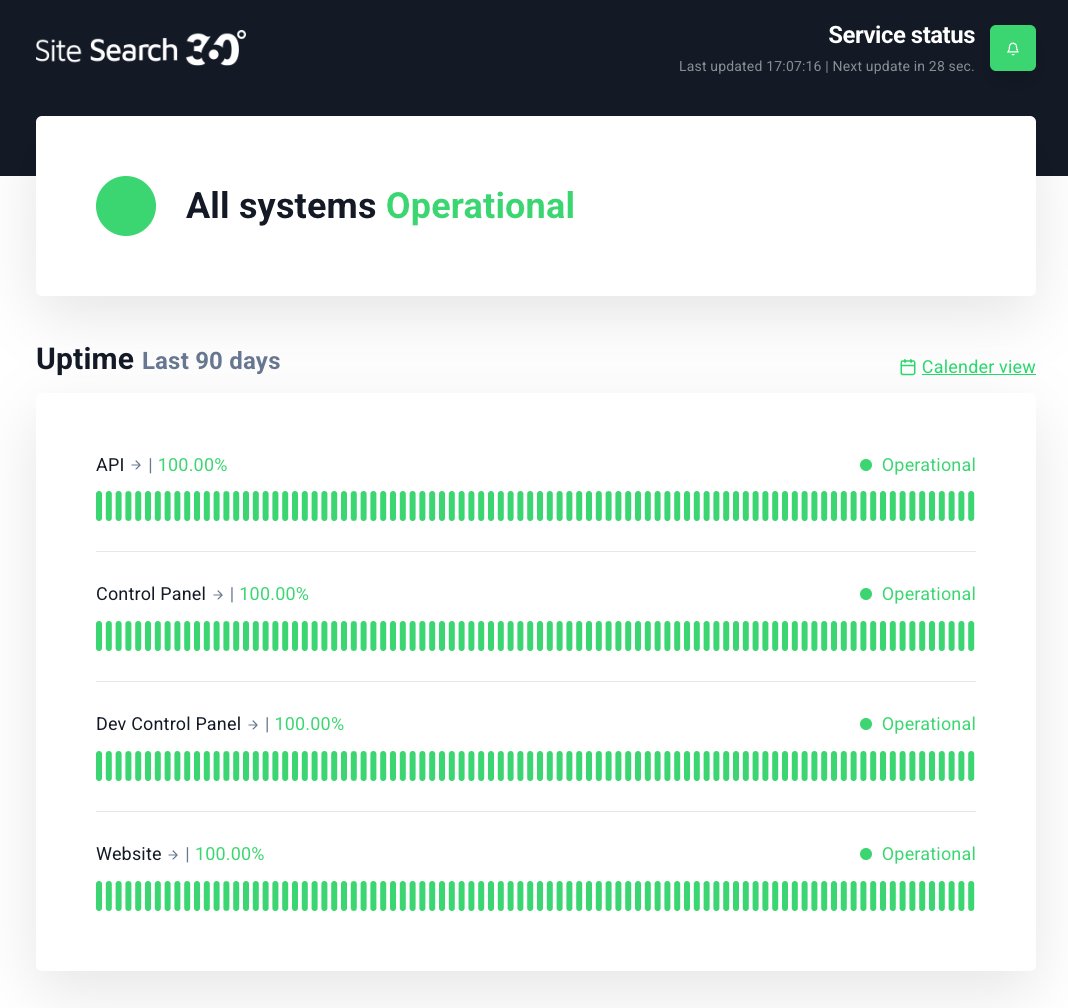Click the Operational status on the Website row
Image resolution: width=1068 pixels, height=1008 pixels.
[928, 854]
